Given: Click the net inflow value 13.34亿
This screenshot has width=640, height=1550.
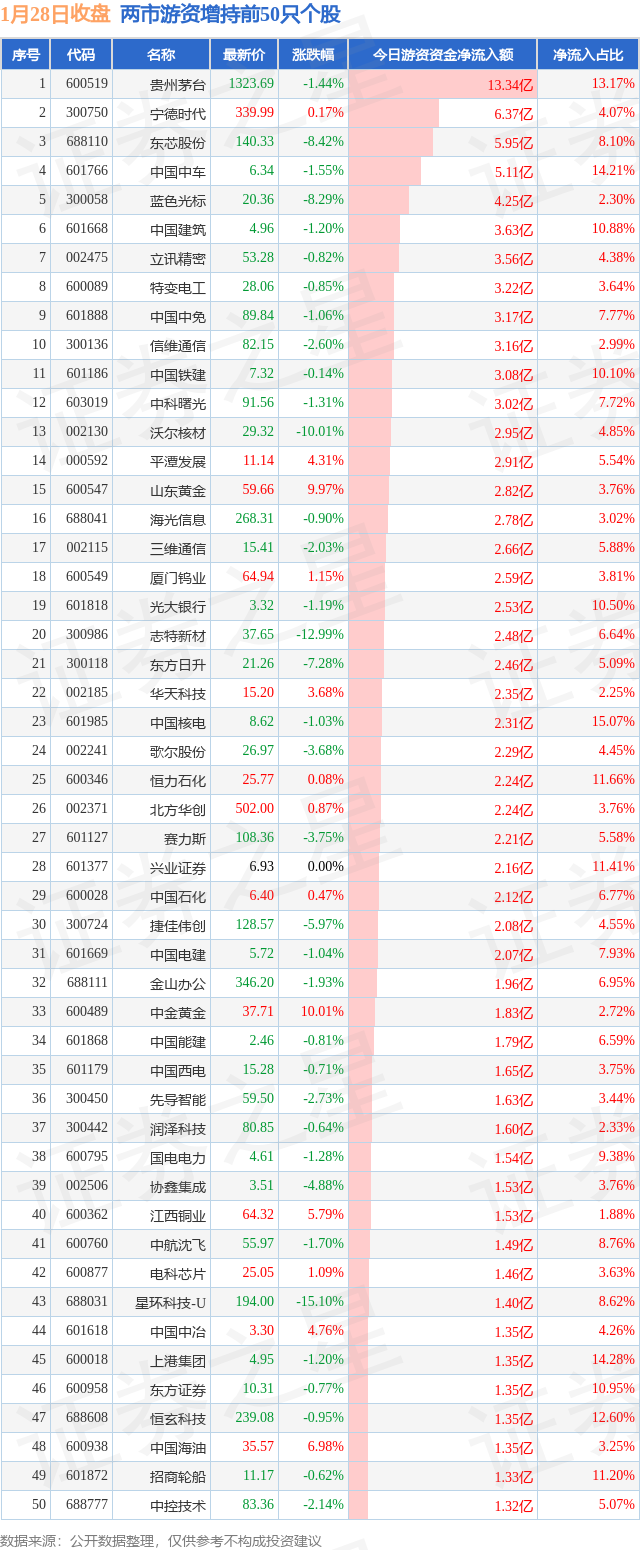Looking at the screenshot, I should point(511,85).
